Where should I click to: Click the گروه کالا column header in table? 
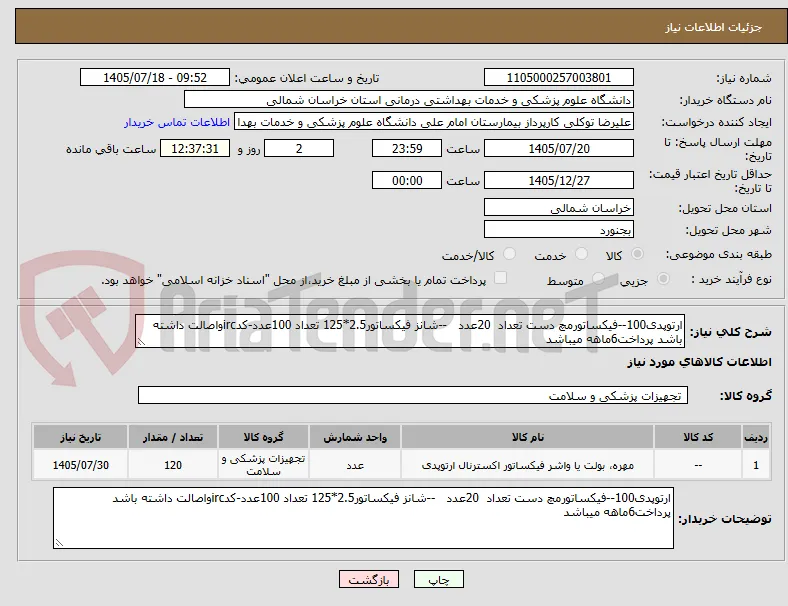point(263,437)
